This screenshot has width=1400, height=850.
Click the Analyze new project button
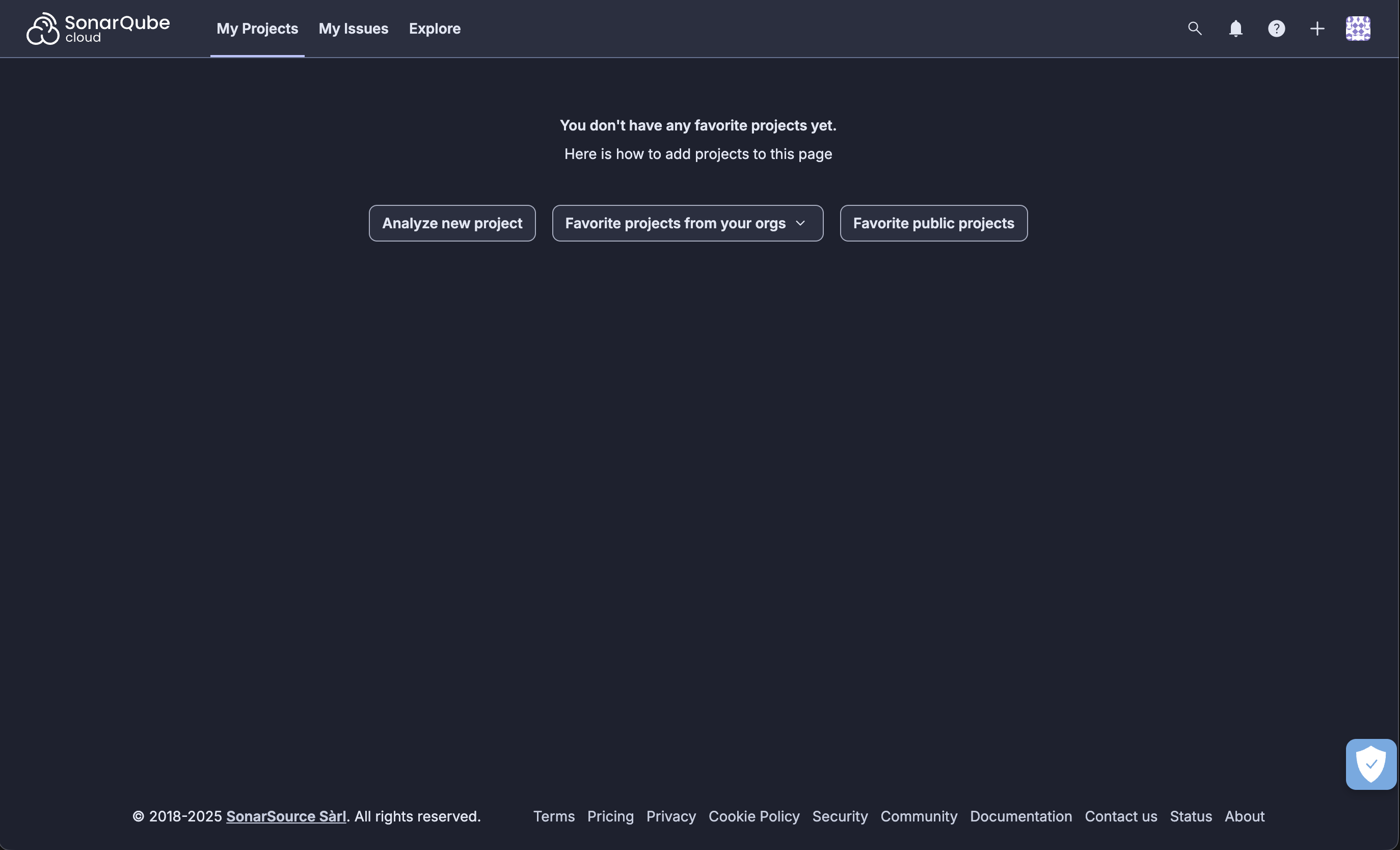pos(452,223)
